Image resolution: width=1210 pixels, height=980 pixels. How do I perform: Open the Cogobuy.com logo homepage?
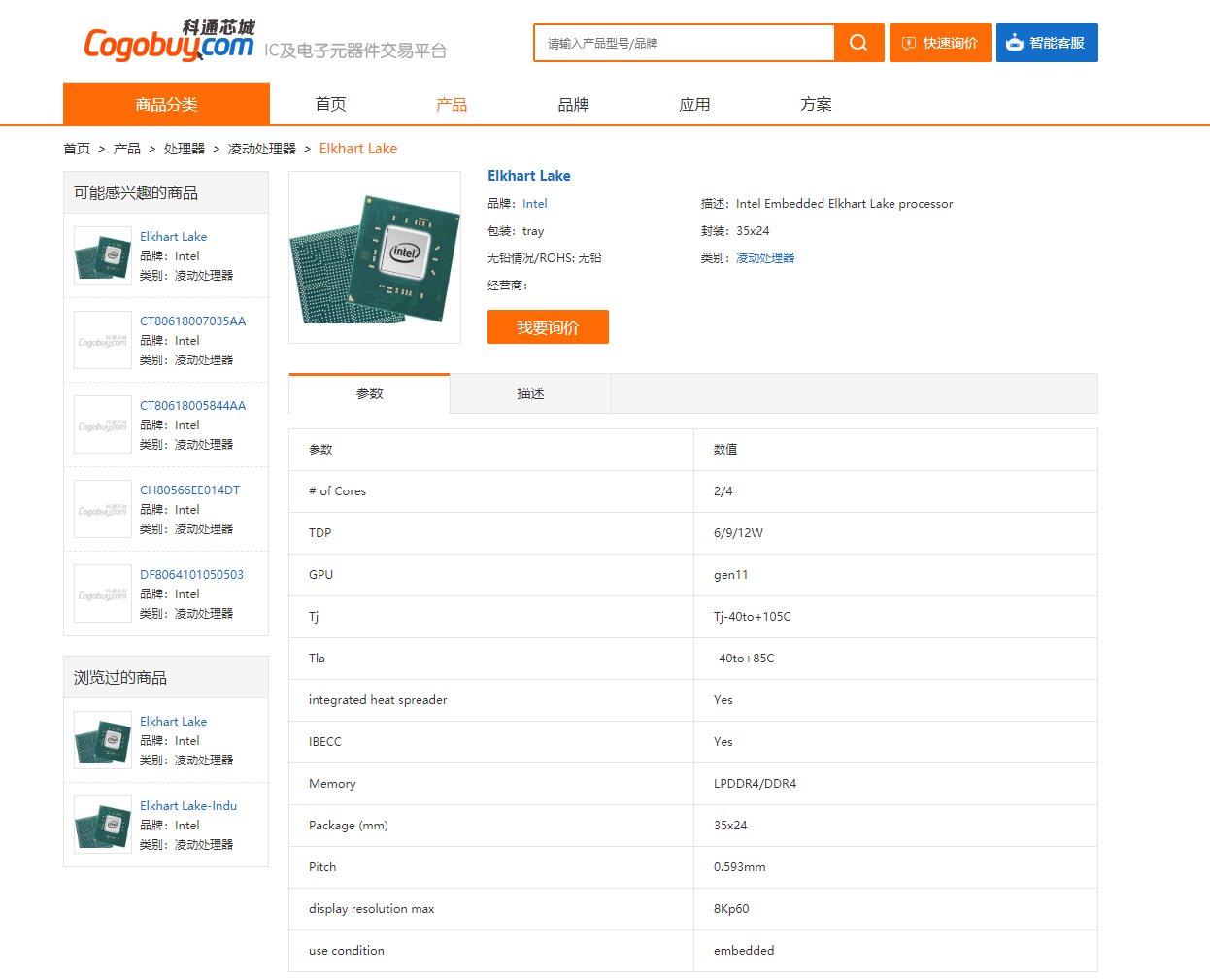click(169, 43)
